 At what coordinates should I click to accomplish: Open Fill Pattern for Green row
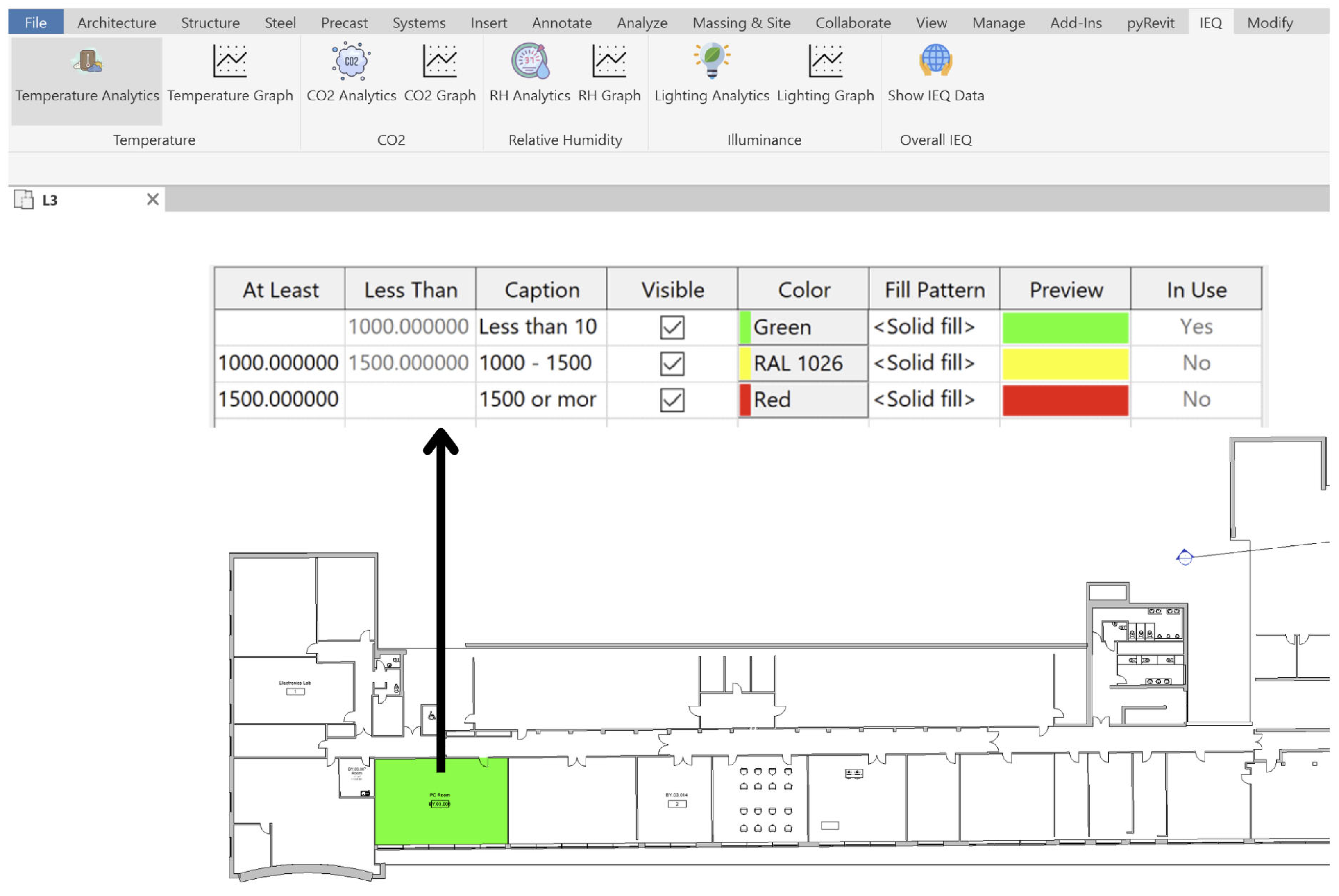[934, 327]
